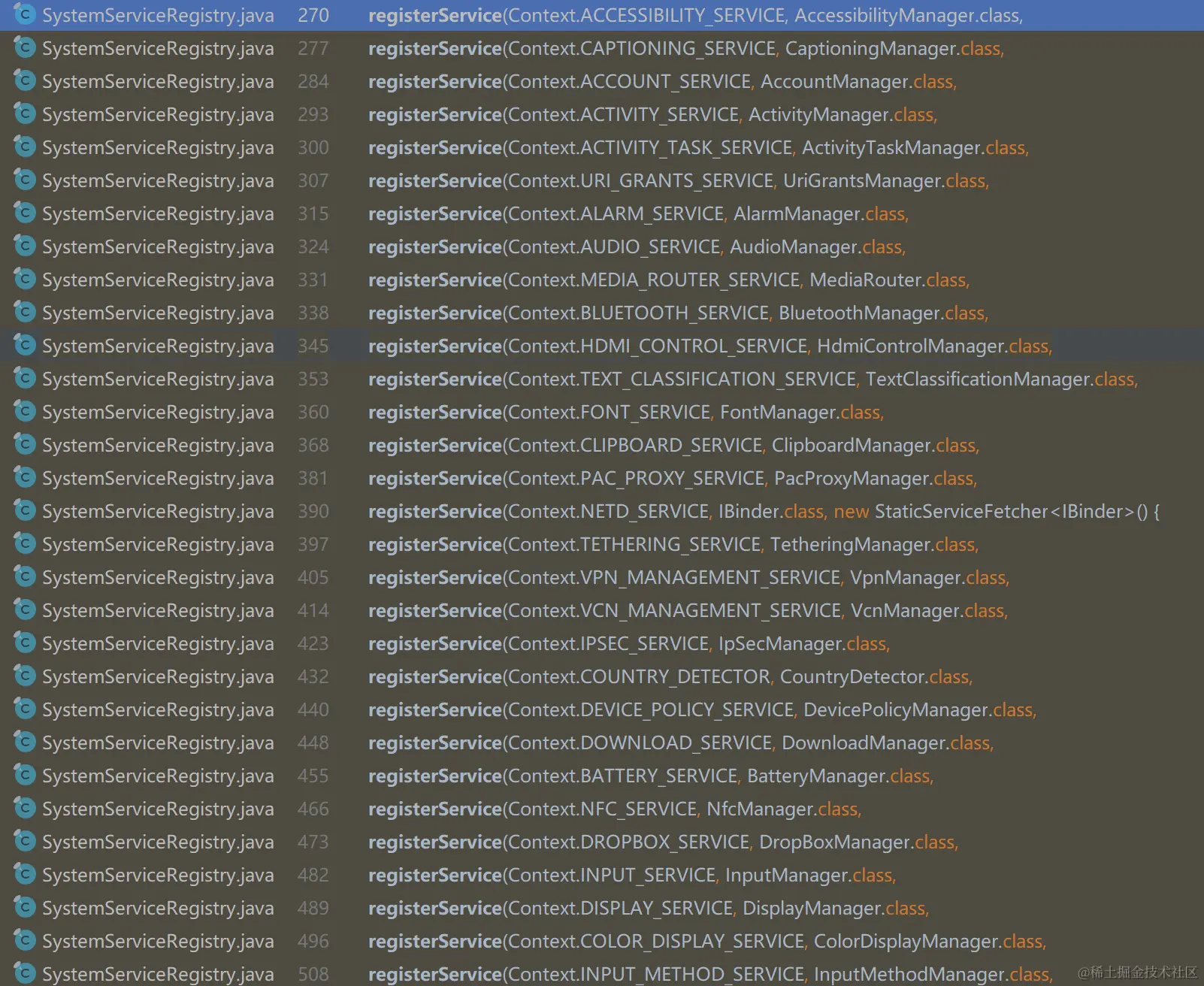Select the FONT_SERVICE FontManager usage
The width and height of the screenshot is (1204, 986).
click(626, 413)
